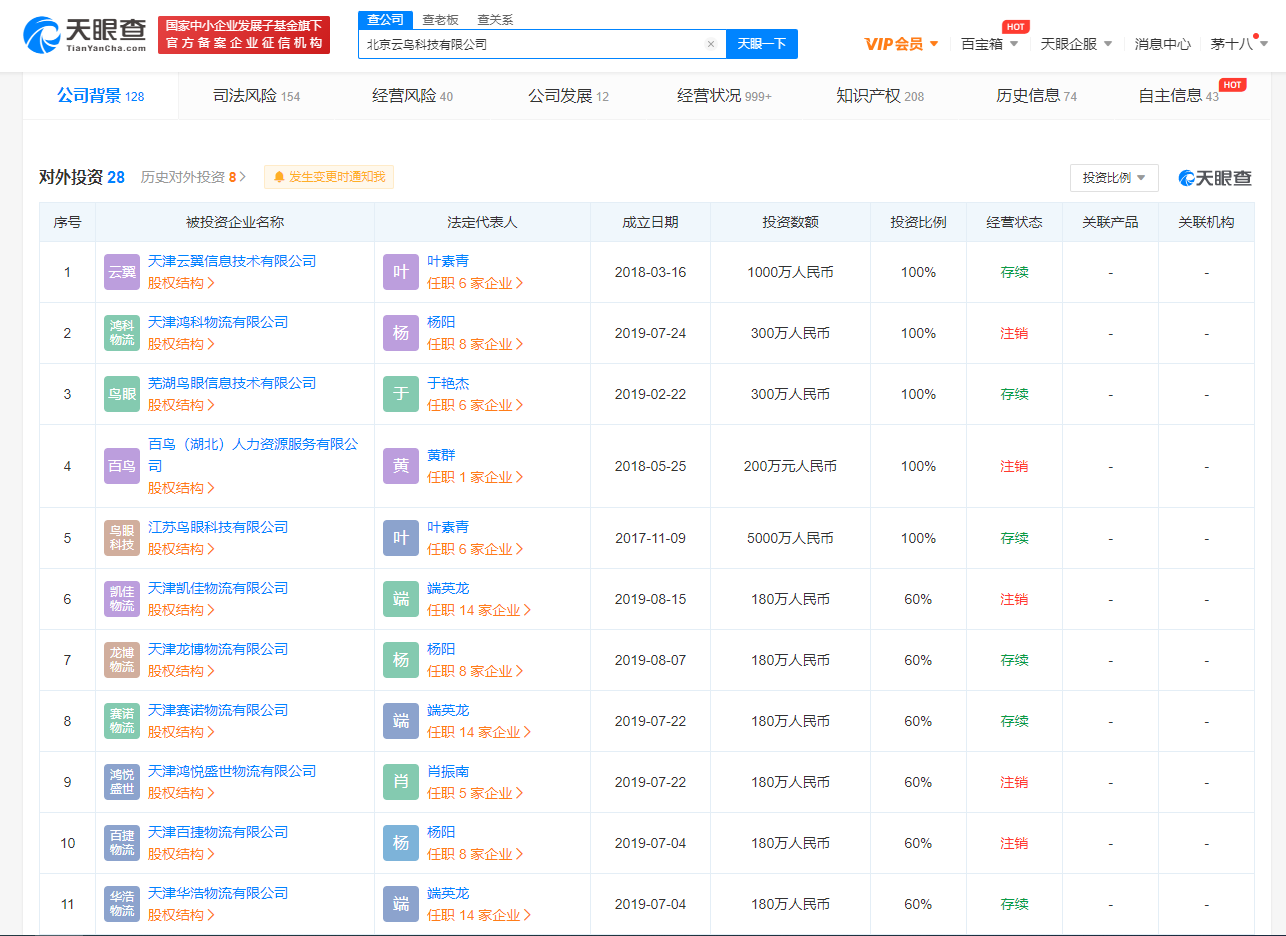Click the TianYanCha logo
Image resolution: width=1286 pixels, height=936 pixels.
tap(84, 35)
